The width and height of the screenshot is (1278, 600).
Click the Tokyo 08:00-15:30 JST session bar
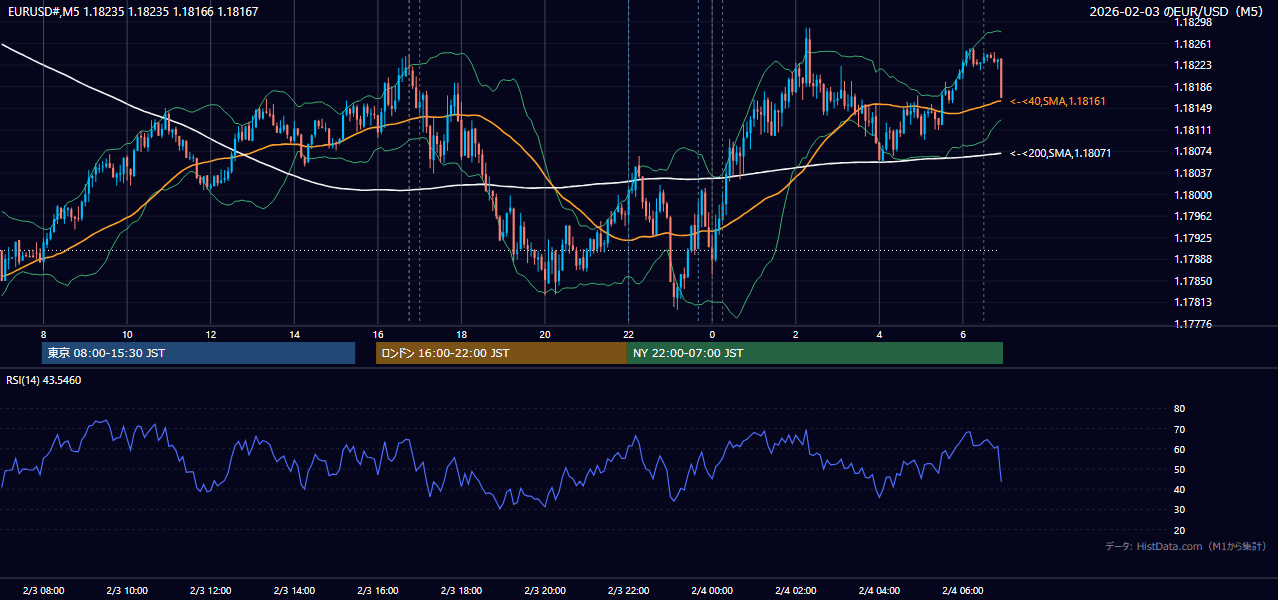tap(198, 353)
